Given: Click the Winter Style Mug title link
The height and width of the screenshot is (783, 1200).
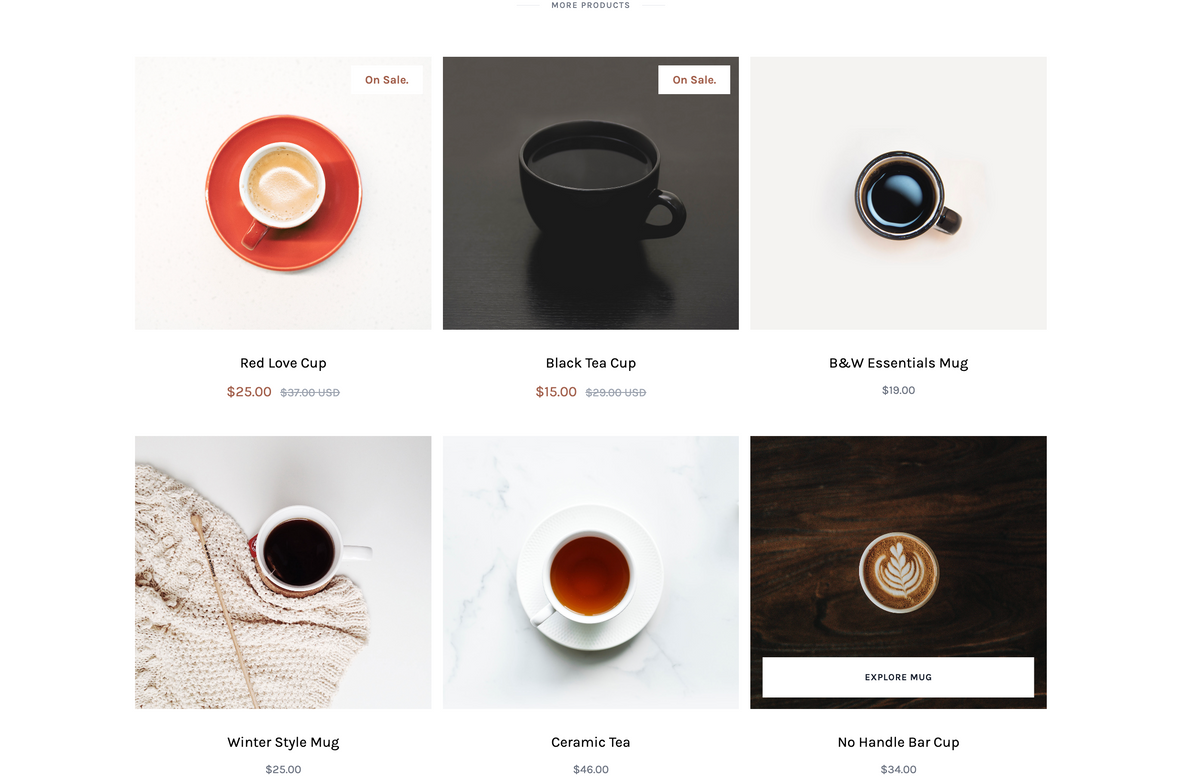Looking at the screenshot, I should point(283,742).
